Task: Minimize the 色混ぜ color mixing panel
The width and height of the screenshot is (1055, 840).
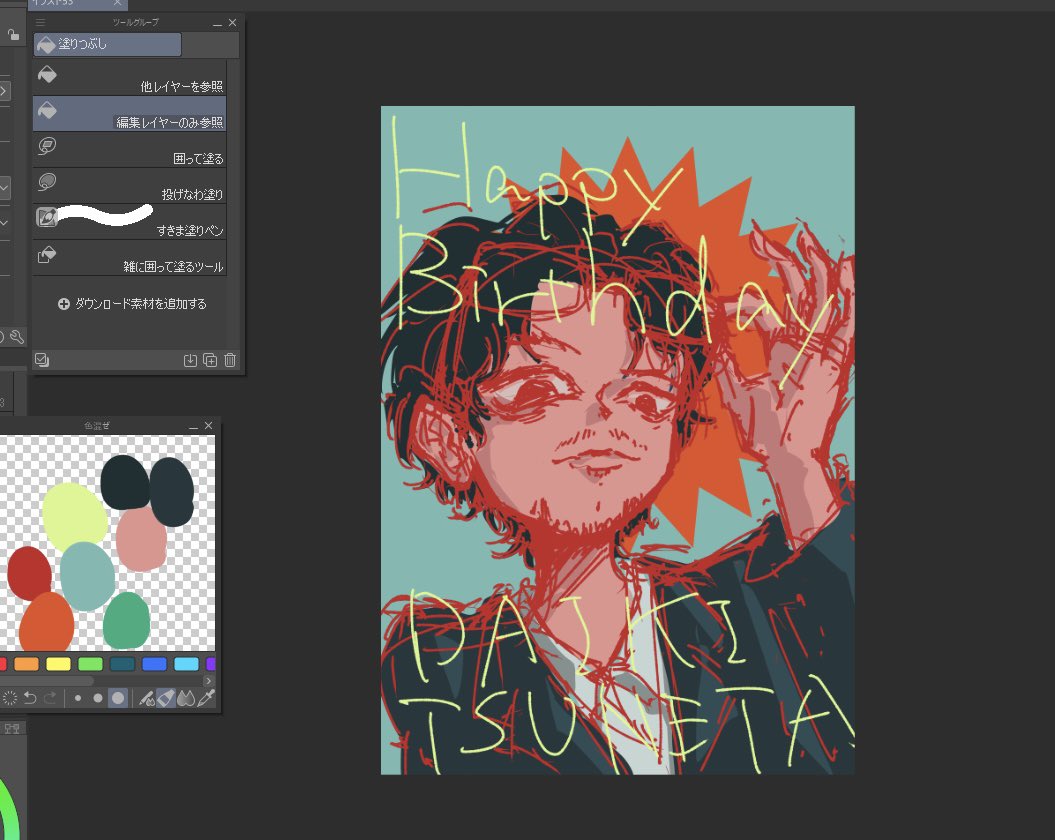Action: click(193, 426)
